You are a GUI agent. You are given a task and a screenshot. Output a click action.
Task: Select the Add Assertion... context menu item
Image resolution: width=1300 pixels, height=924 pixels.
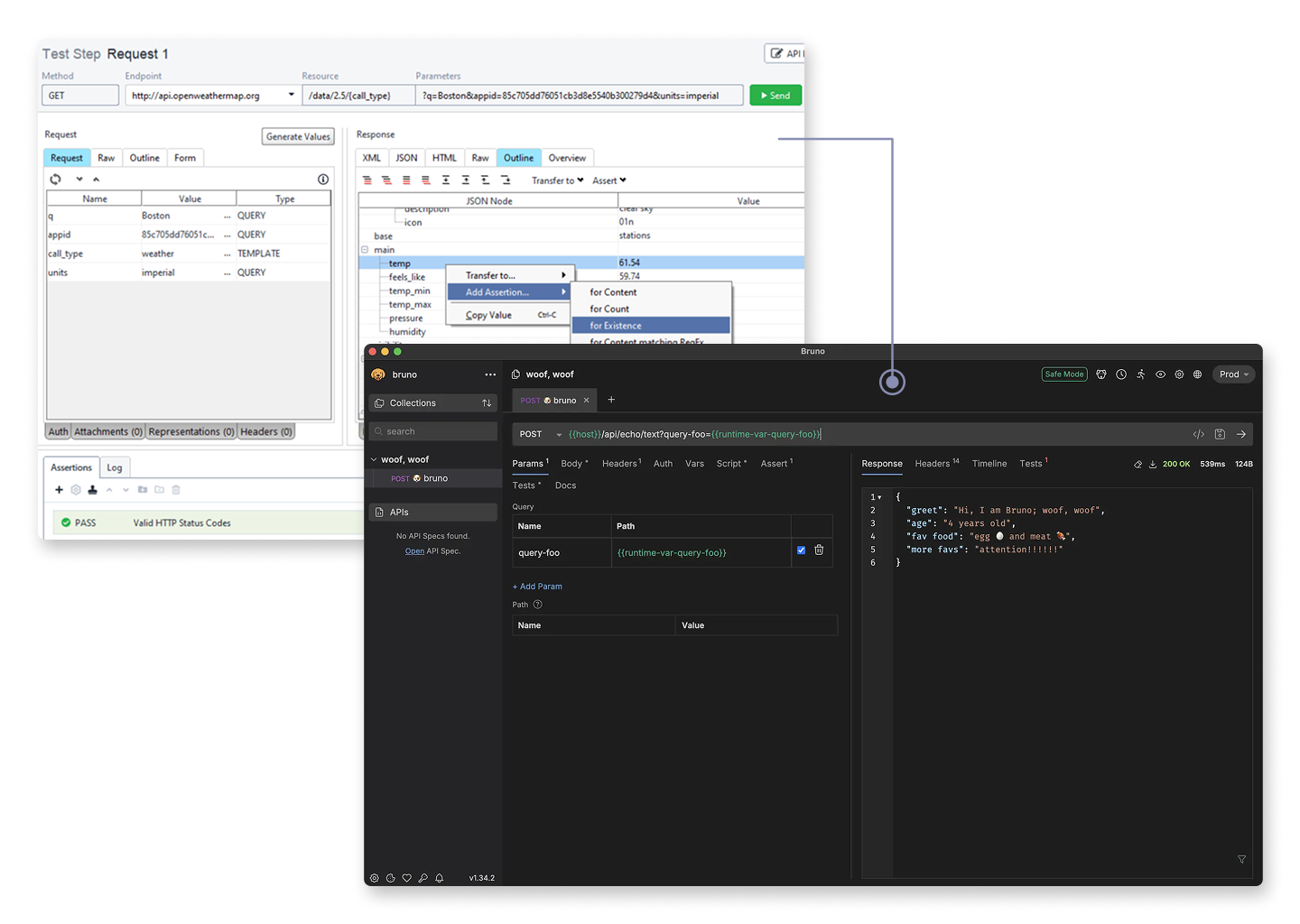point(508,292)
